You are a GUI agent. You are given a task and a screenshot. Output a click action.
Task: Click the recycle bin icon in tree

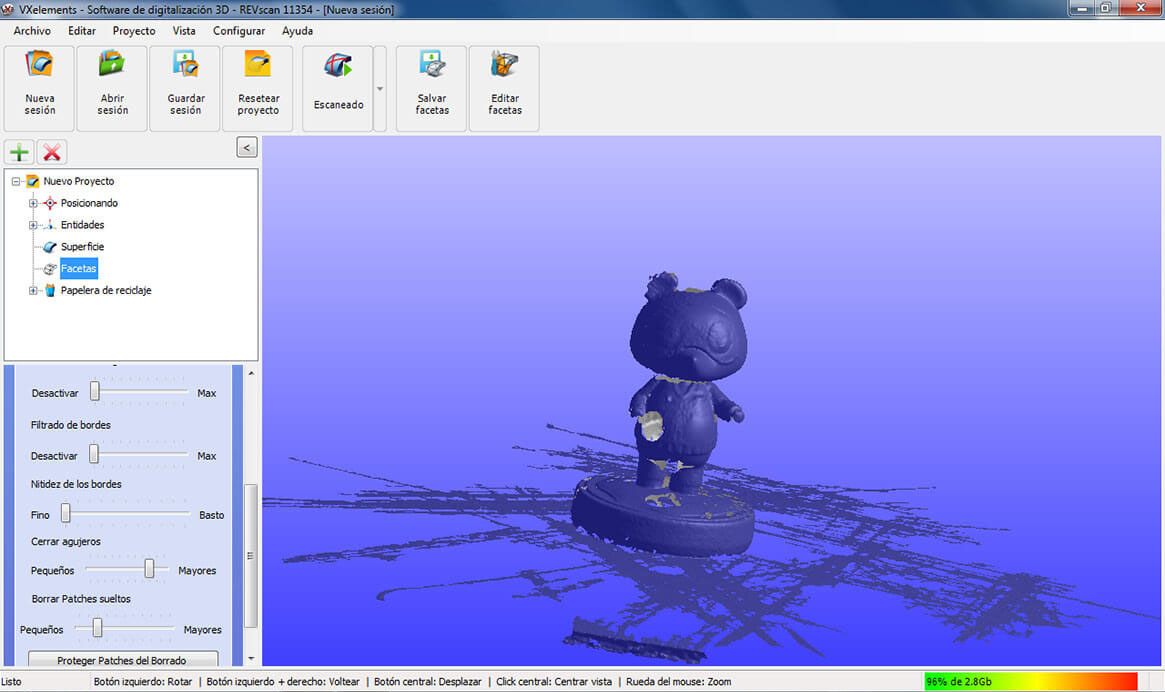click(x=50, y=291)
